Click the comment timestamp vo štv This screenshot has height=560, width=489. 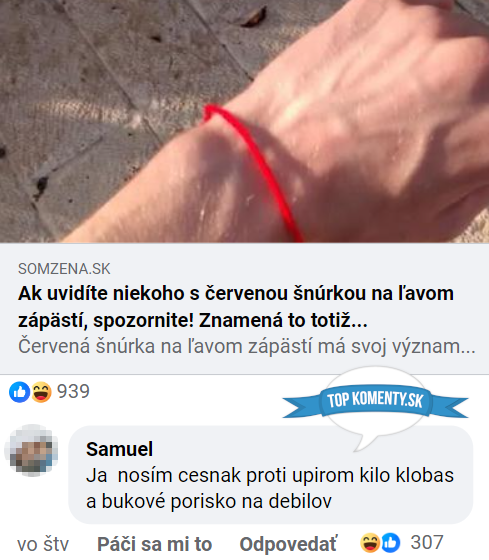(43, 545)
